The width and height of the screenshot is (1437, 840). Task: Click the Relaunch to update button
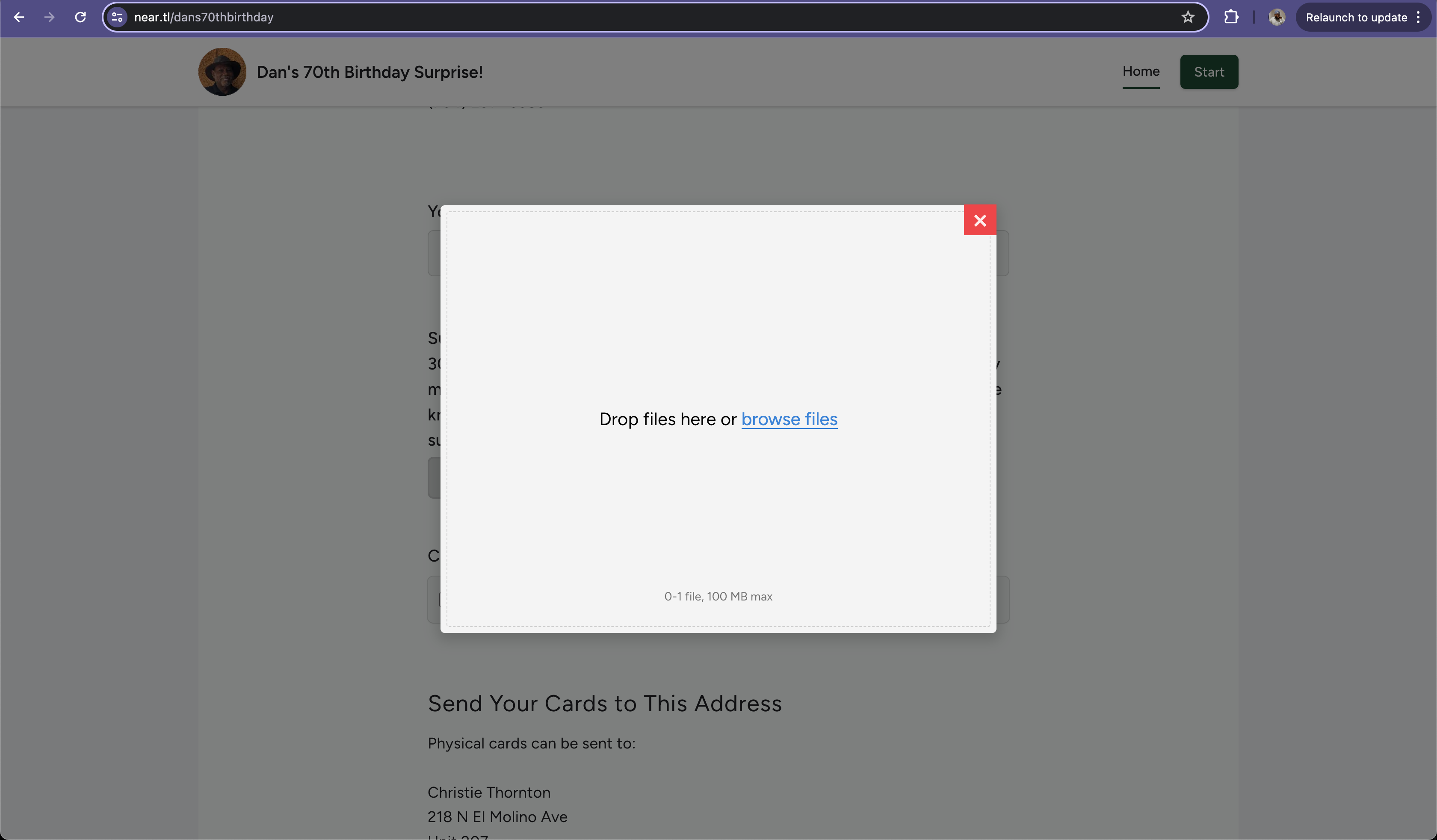pyautogui.click(x=1356, y=17)
